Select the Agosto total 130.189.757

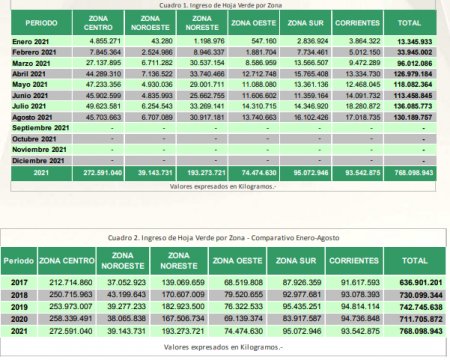coord(413,117)
